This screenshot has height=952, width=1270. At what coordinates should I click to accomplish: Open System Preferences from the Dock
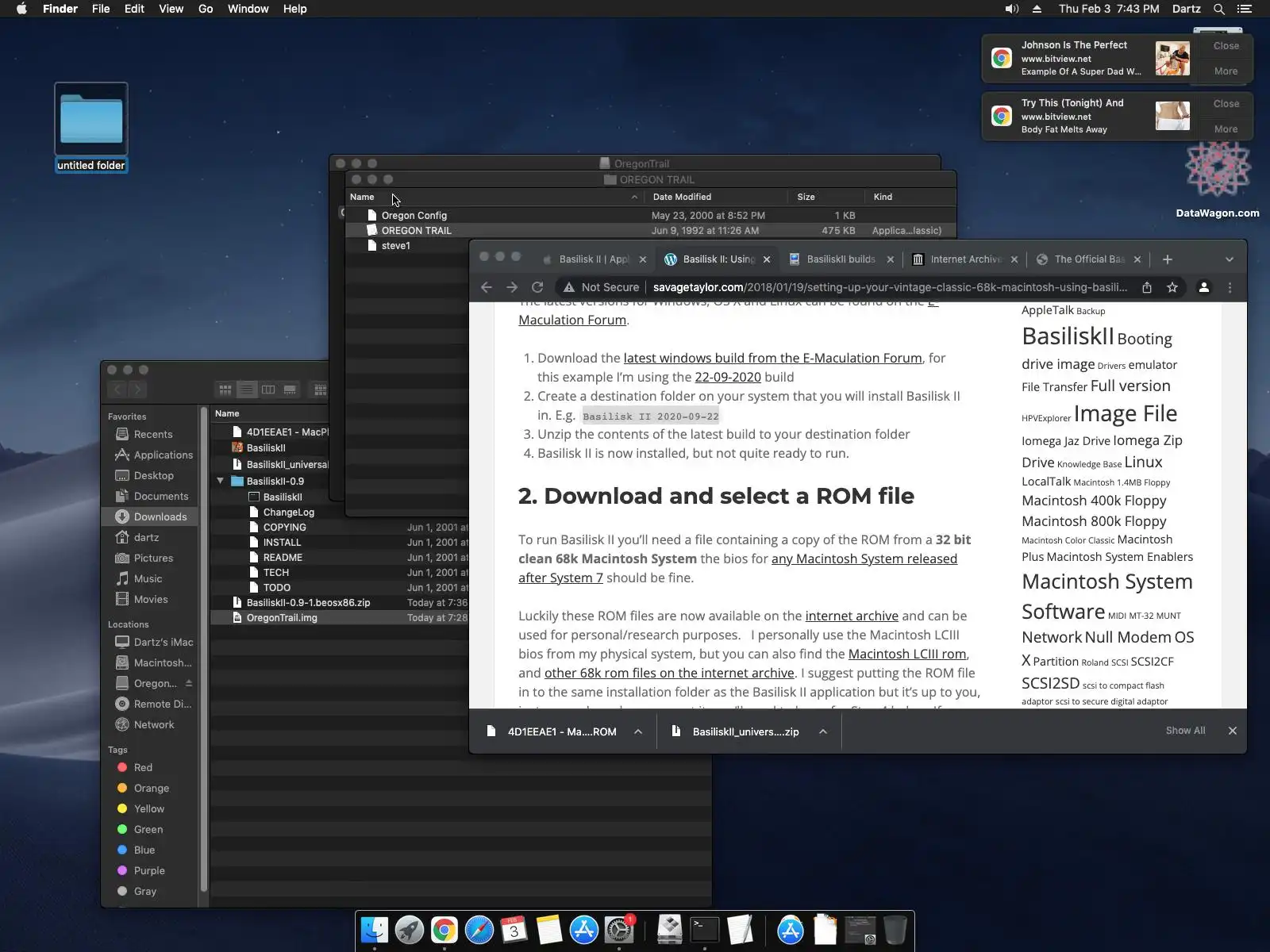(x=619, y=930)
